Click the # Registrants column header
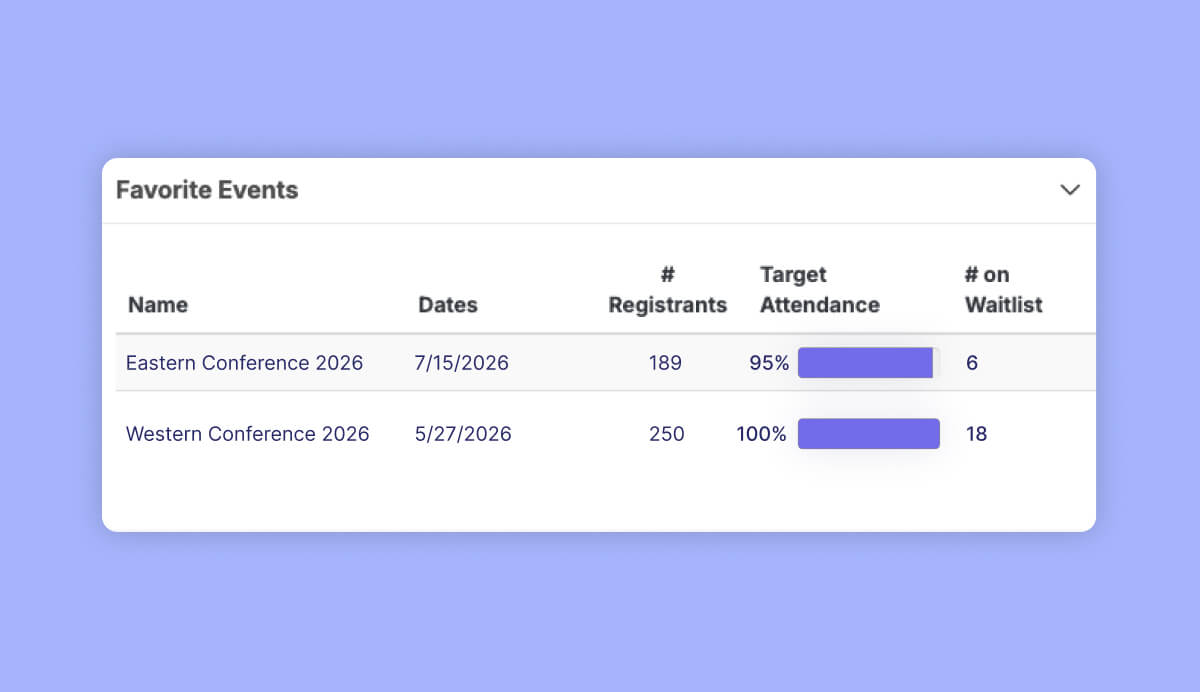This screenshot has width=1200, height=692. pos(666,290)
